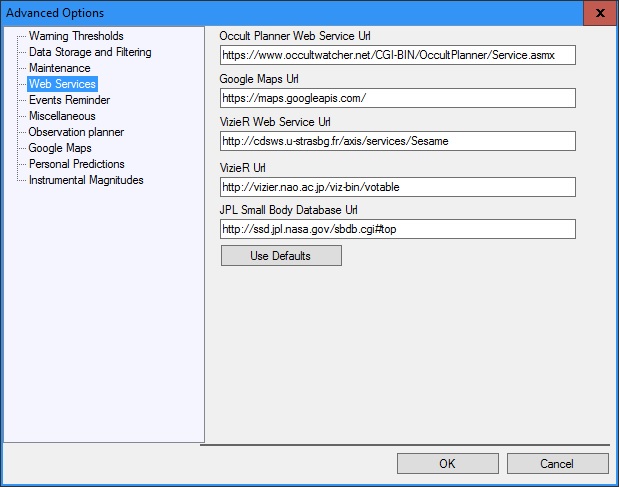The image size is (619, 487).
Task: Select Web Services in the options tree
Action: click(x=62, y=84)
